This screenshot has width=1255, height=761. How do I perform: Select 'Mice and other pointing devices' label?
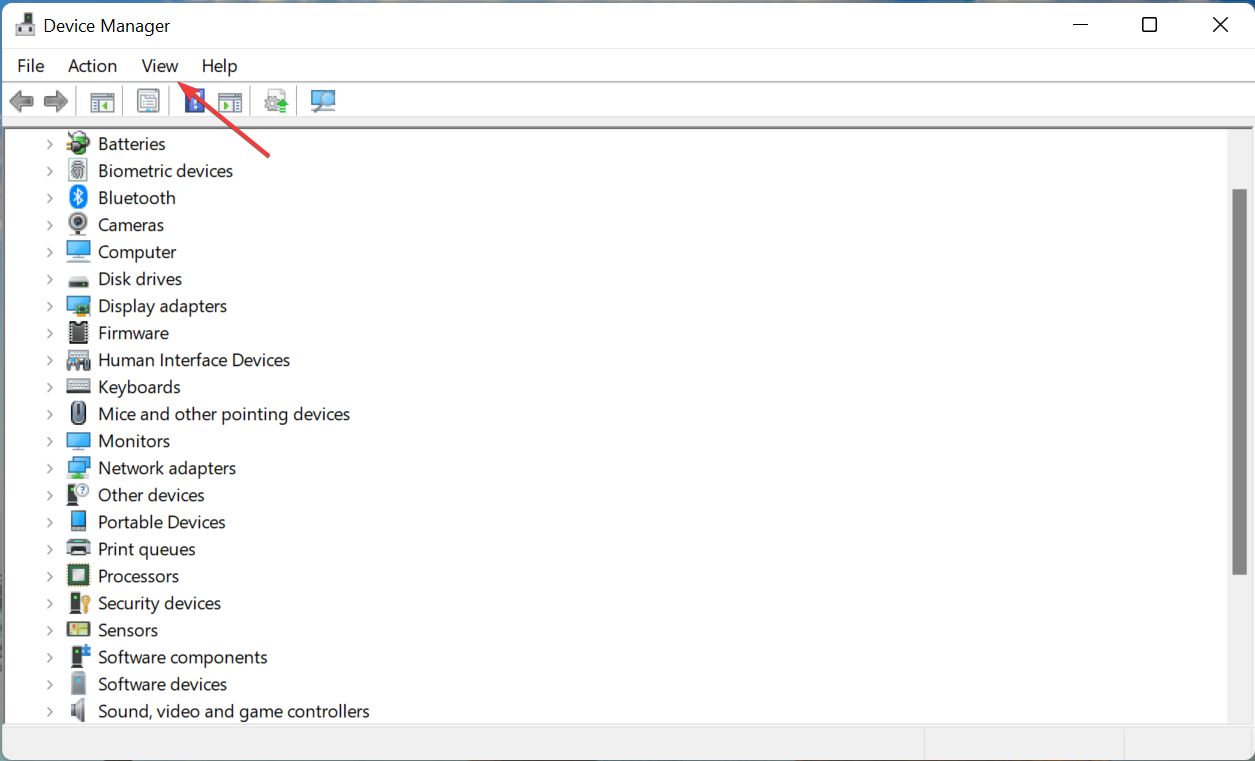click(224, 414)
